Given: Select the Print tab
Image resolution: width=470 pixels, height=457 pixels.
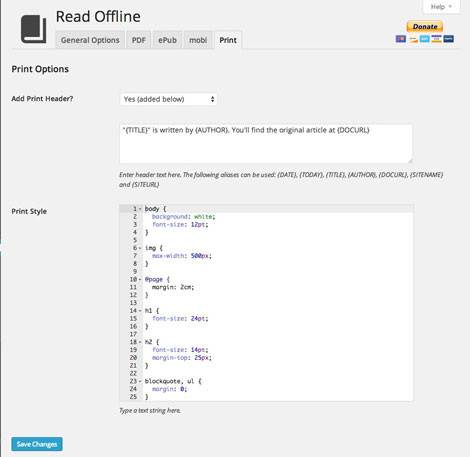Looking at the screenshot, I should [x=228, y=40].
